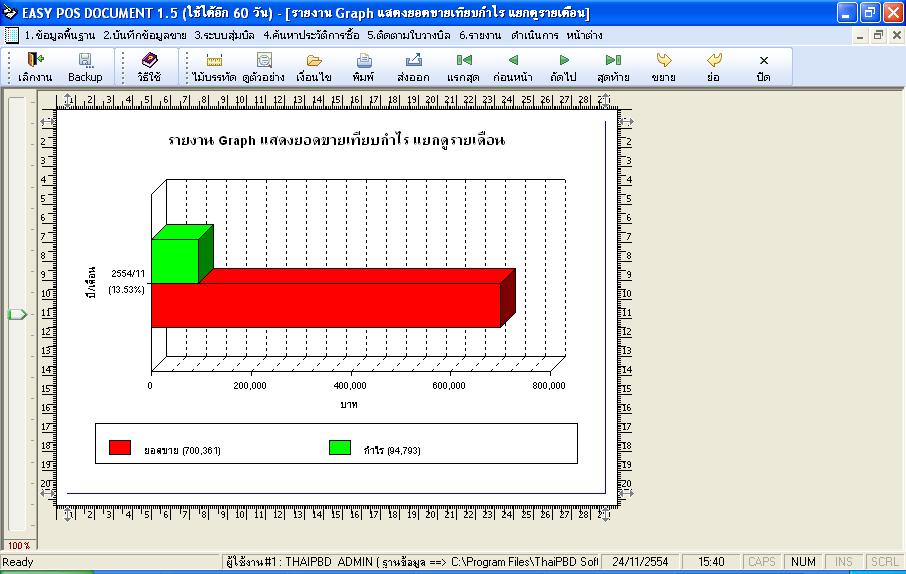The width and height of the screenshot is (906, 574).
Task: Minimize the EASY POS main window
Action: pyautogui.click(x=846, y=13)
